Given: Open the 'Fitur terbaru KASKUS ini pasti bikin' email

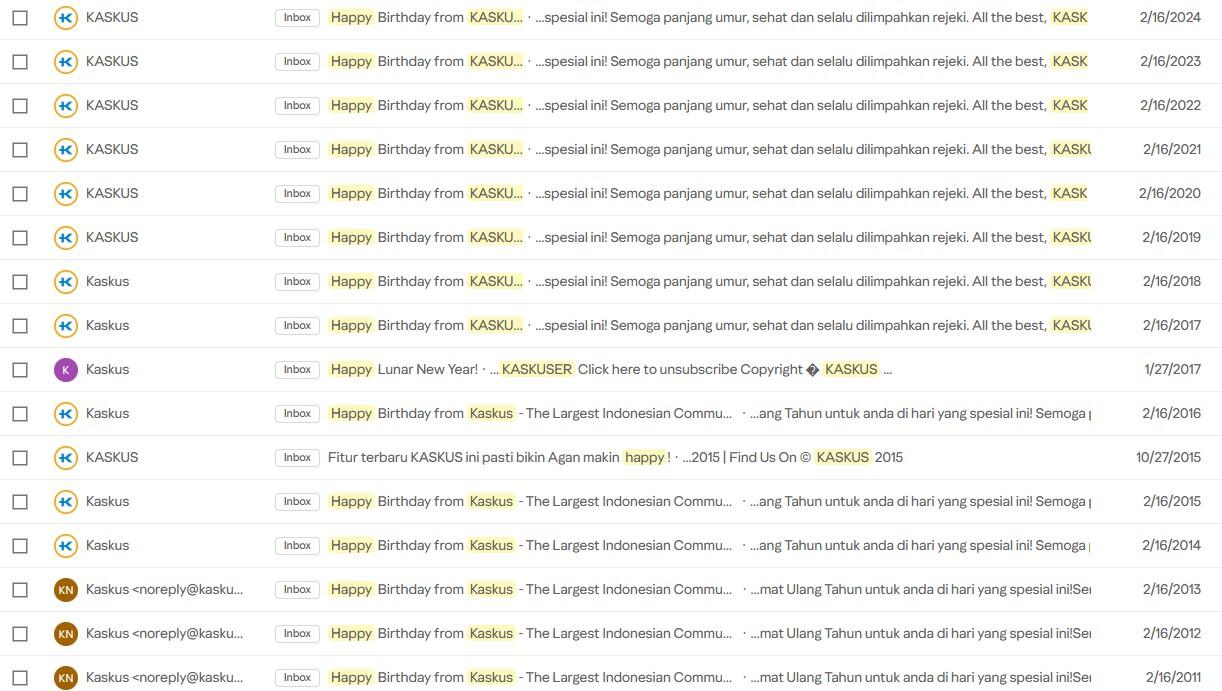Looking at the screenshot, I should pos(499,457).
